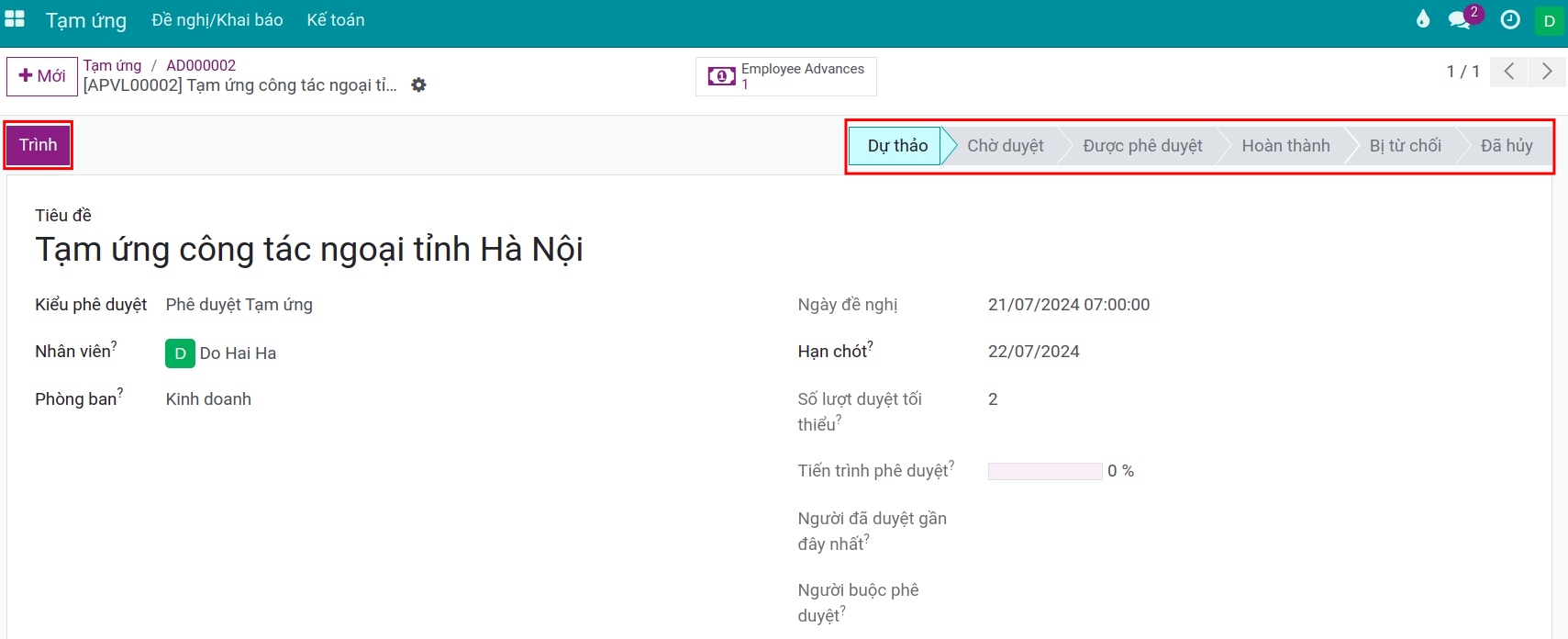Image resolution: width=1568 pixels, height=639 pixels.
Task: Click Tạm ứng app title
Action: (x=86, y=20)
